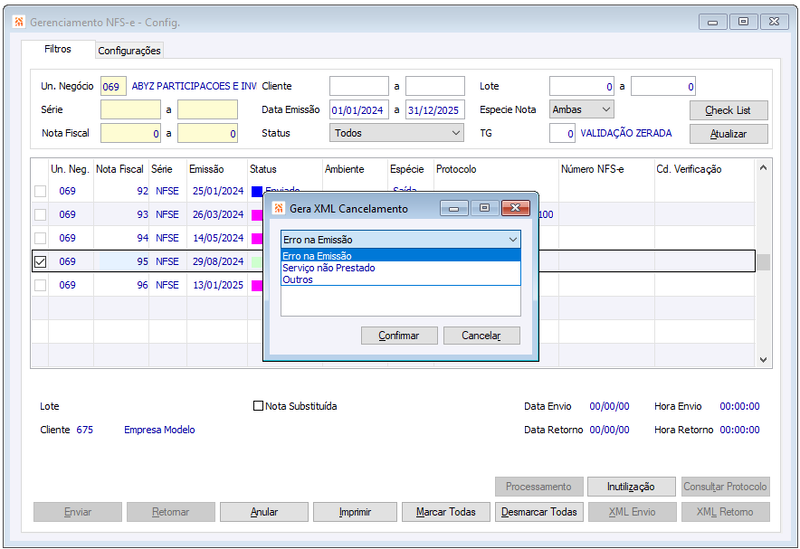Click the grid scrollbar up arrow
Screen dimensions: 800x549
pyautogui.click(x=763, y=167)
